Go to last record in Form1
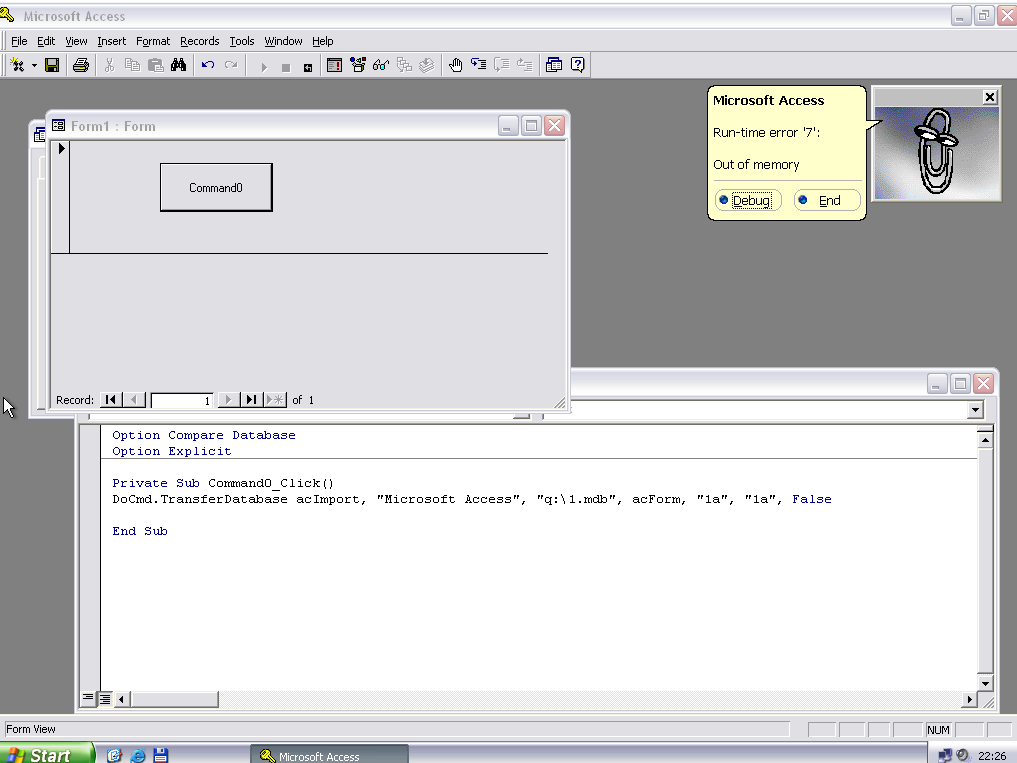This screenshot has height=763, width=1017. pyautogui.click(x=252, y=400)
